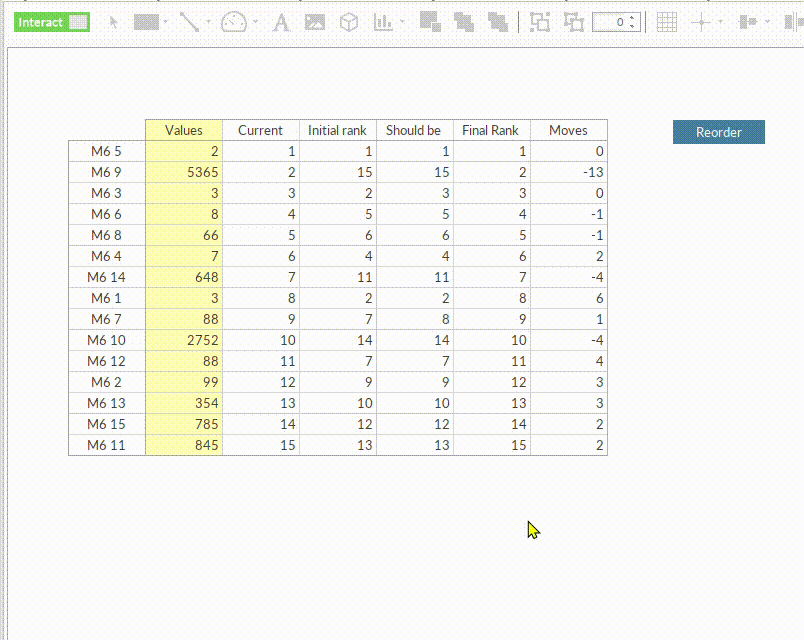Toggle the crosshair guide tool
The height and width of the screenshot is (640, 804).
click(x=700, y=21)
